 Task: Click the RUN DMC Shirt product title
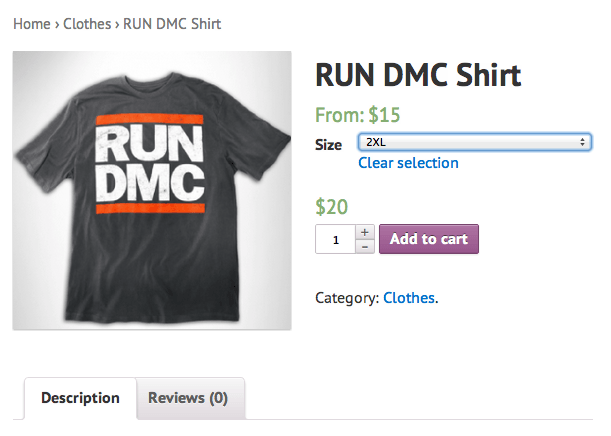(x=418, y=75)
